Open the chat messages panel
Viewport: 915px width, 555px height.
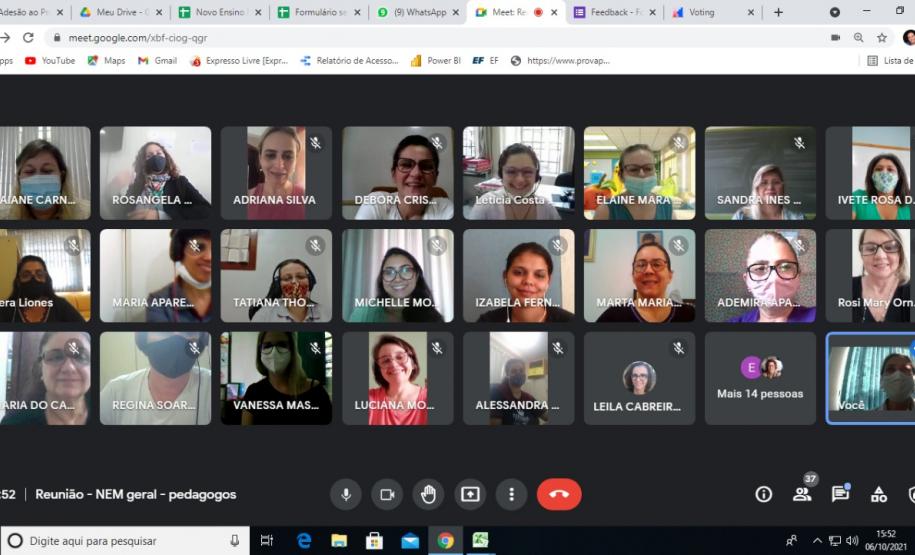pos(840,494)
